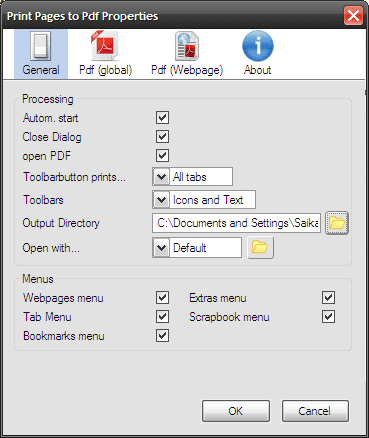Toggle the Extras menu checkbox
369x438 pixels.
point(328,298)
